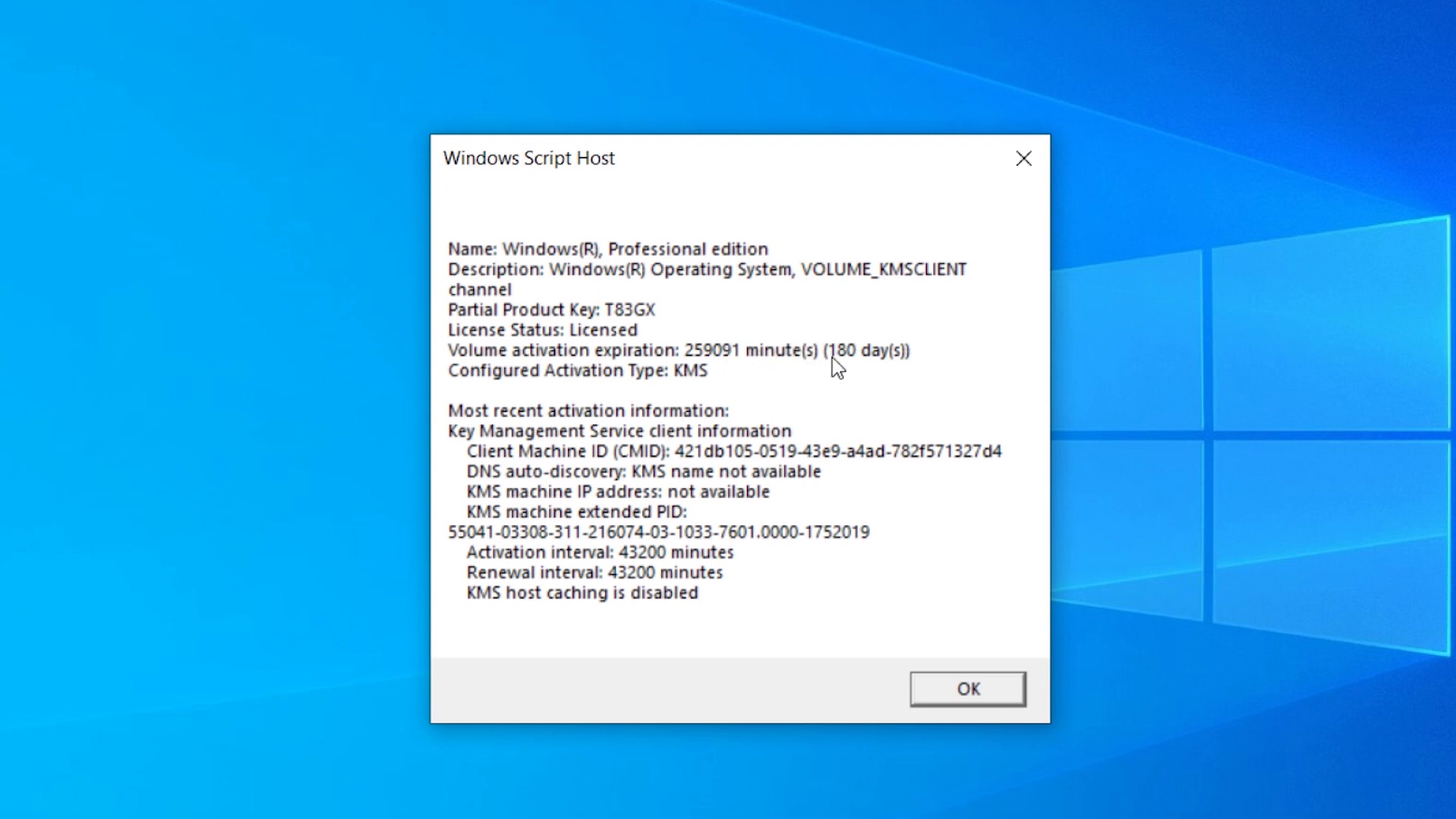Image resolution: width=1456 pixels, height=819 pixels.
Task: Click the Activation interval: 43200 minutes line
Action: 599,553
